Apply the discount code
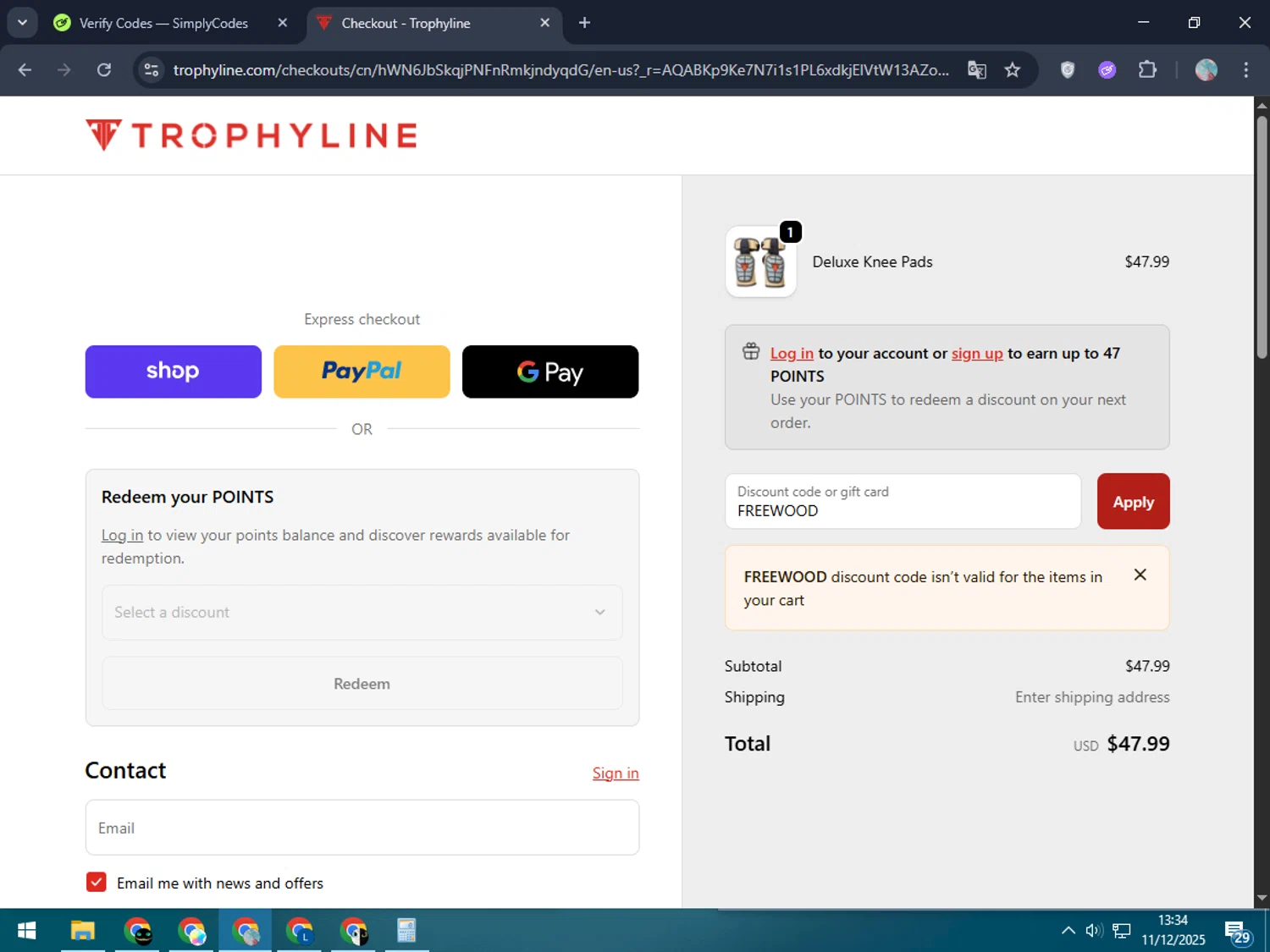Screen dimensions: 1270x952 [1133, 502]
